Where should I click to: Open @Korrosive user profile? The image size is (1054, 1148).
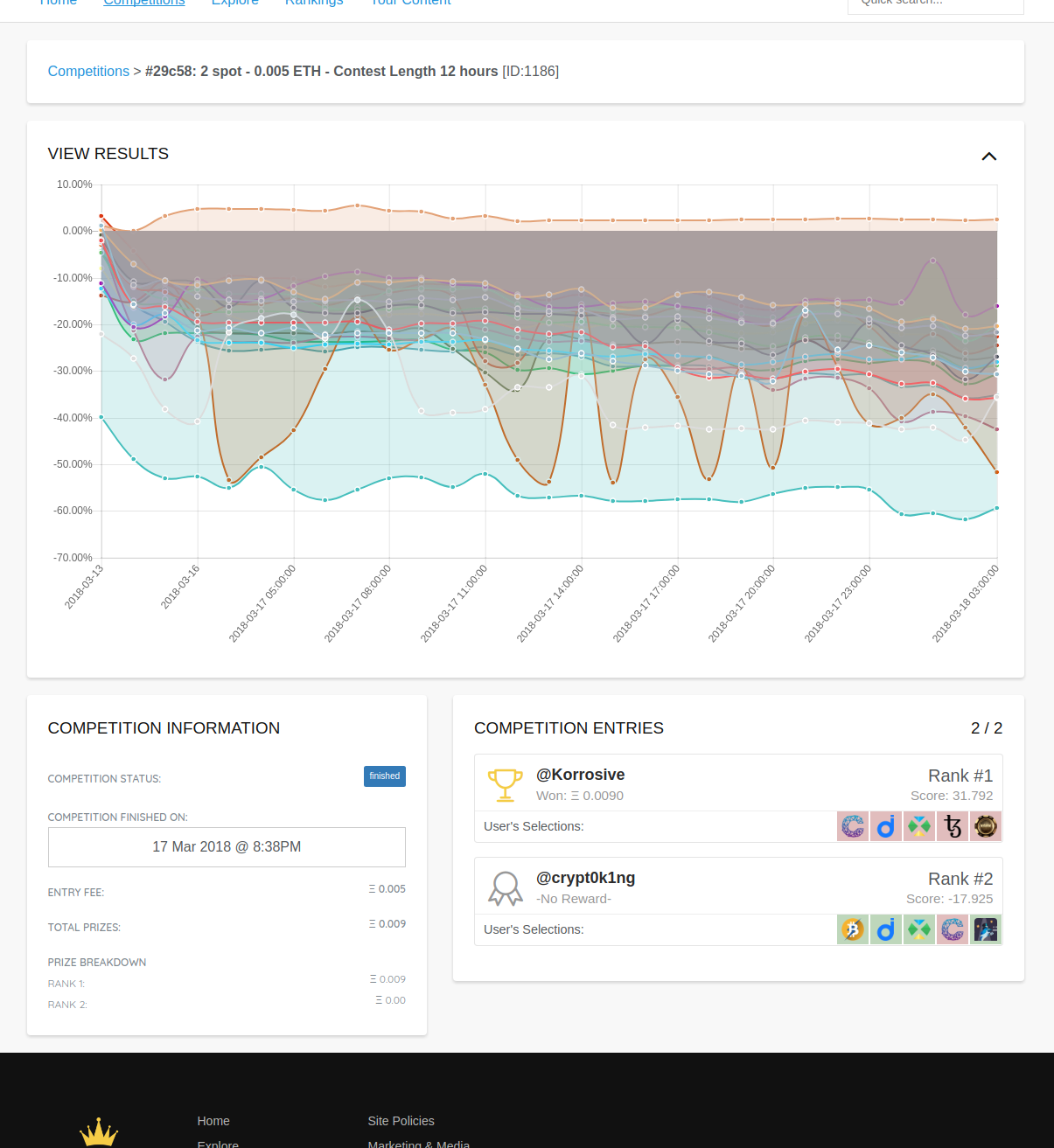pyautogui.click(x=580, y=775)
